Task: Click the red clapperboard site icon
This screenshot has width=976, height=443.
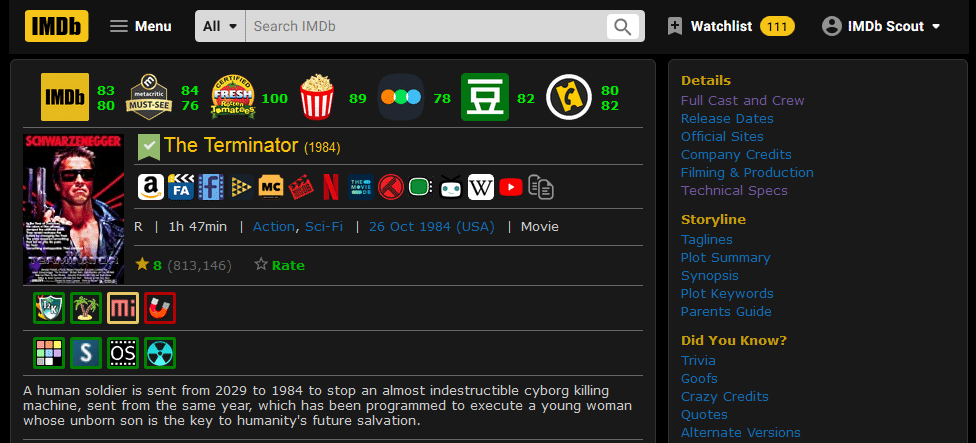Action: tap(301, 187)
